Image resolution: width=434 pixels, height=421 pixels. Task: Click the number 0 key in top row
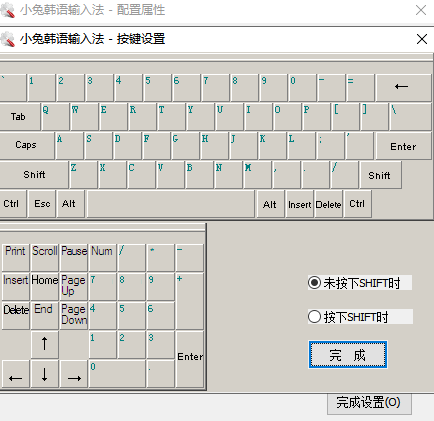point(303,88)
